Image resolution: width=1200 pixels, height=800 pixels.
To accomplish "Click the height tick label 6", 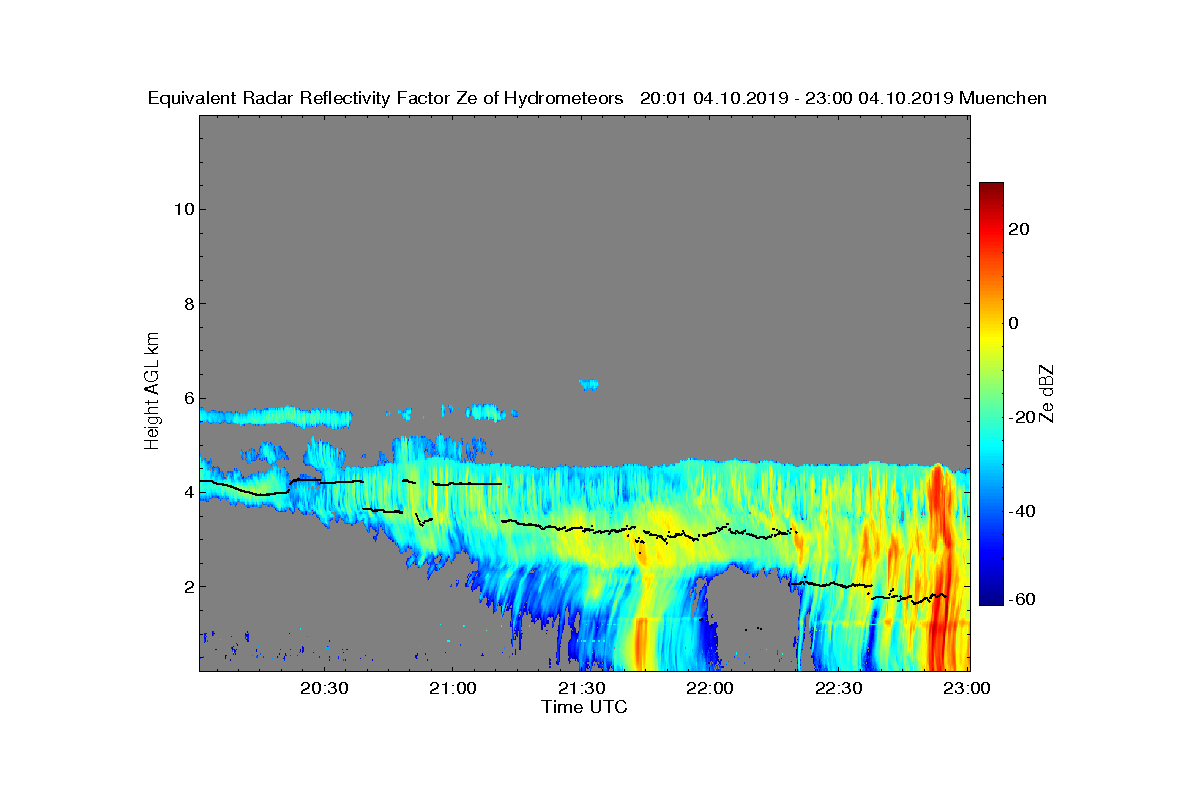I will (x=187, y=398).
